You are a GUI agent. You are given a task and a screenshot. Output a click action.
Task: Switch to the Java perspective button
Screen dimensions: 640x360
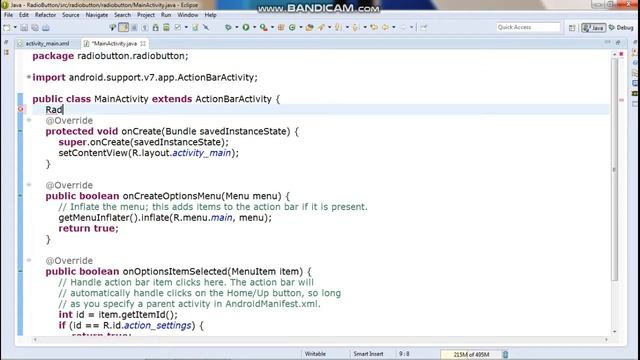coord(593,27)
